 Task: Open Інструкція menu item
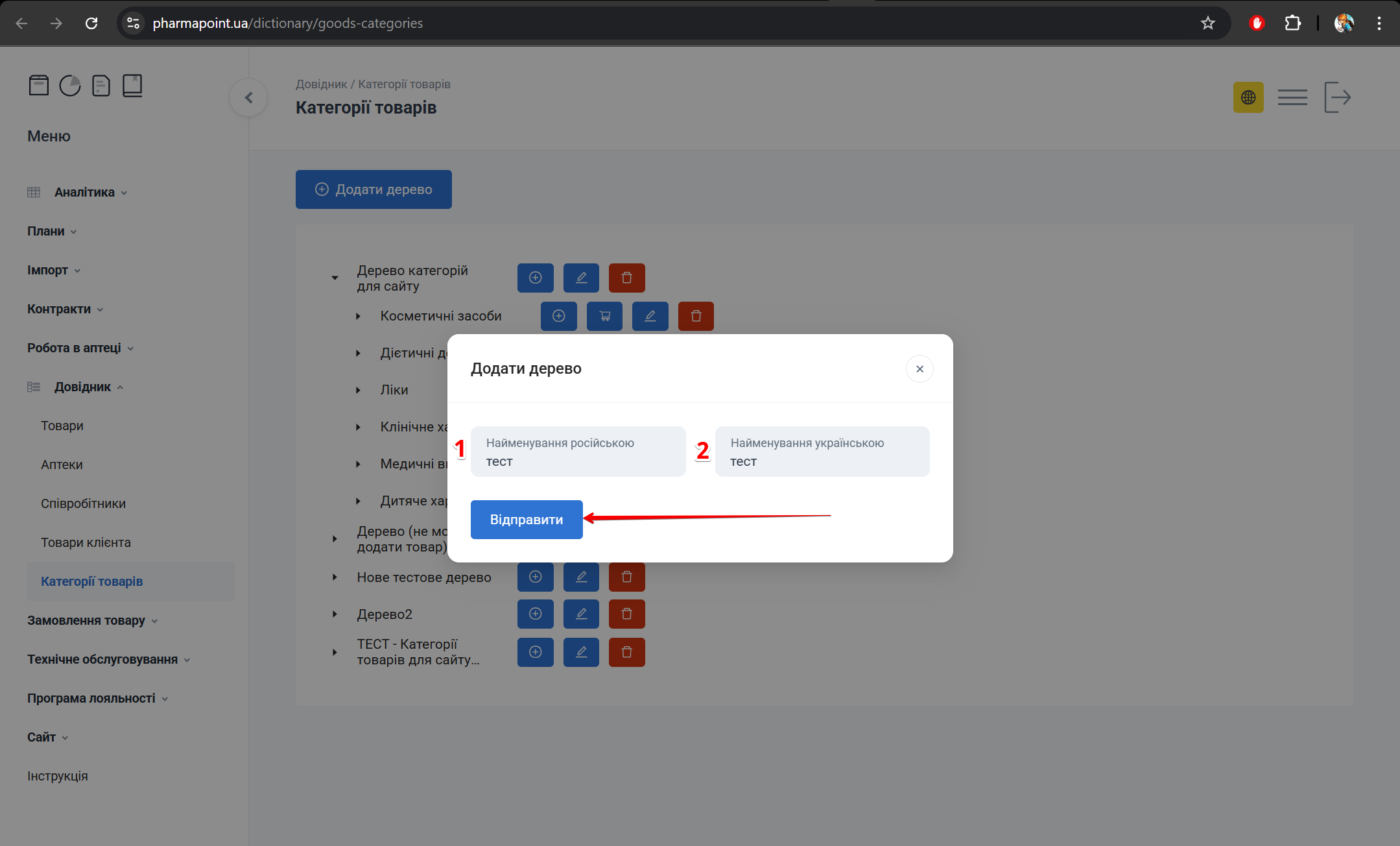57,776
